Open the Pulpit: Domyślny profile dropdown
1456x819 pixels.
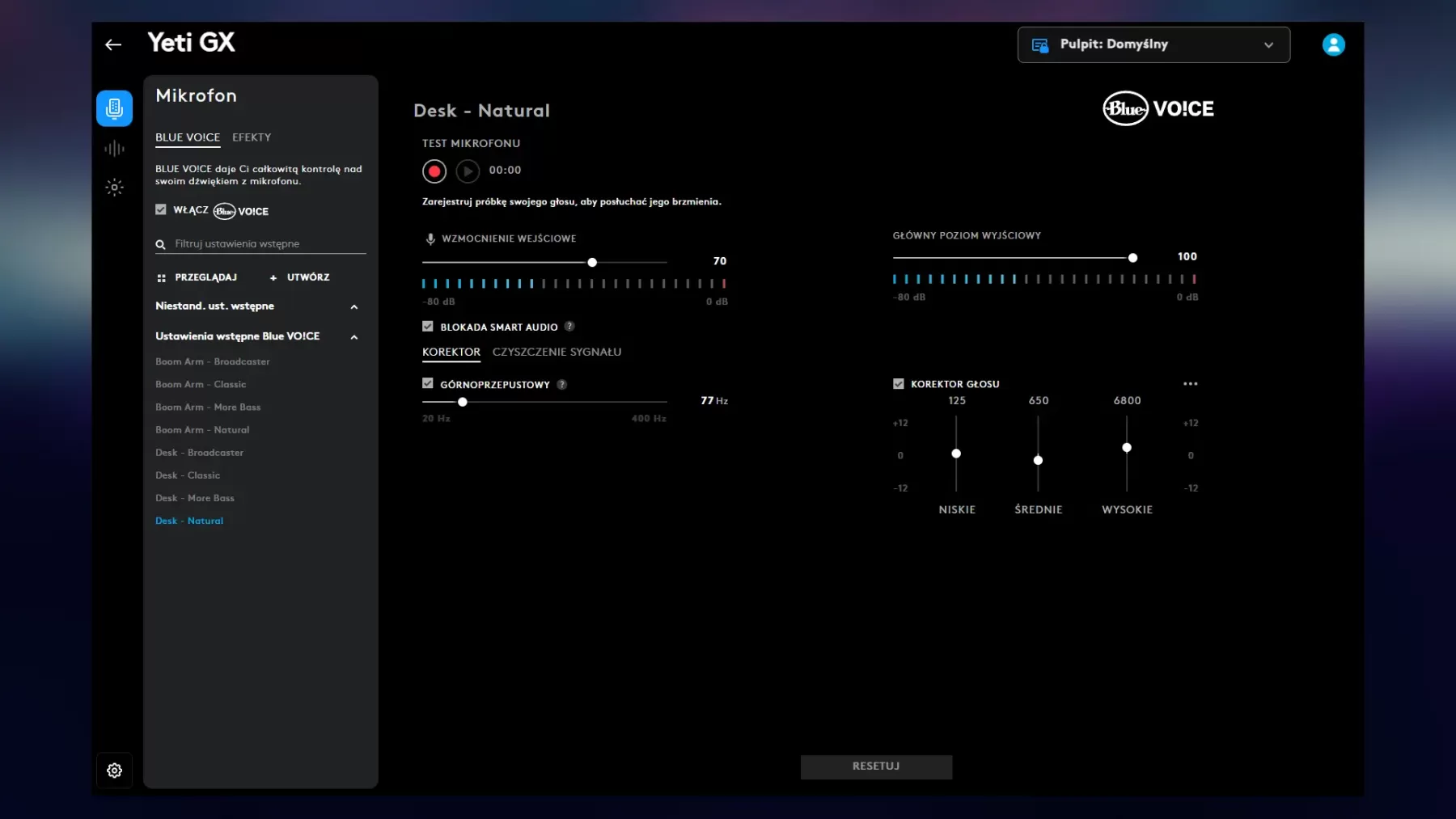tap(1153, 44)
